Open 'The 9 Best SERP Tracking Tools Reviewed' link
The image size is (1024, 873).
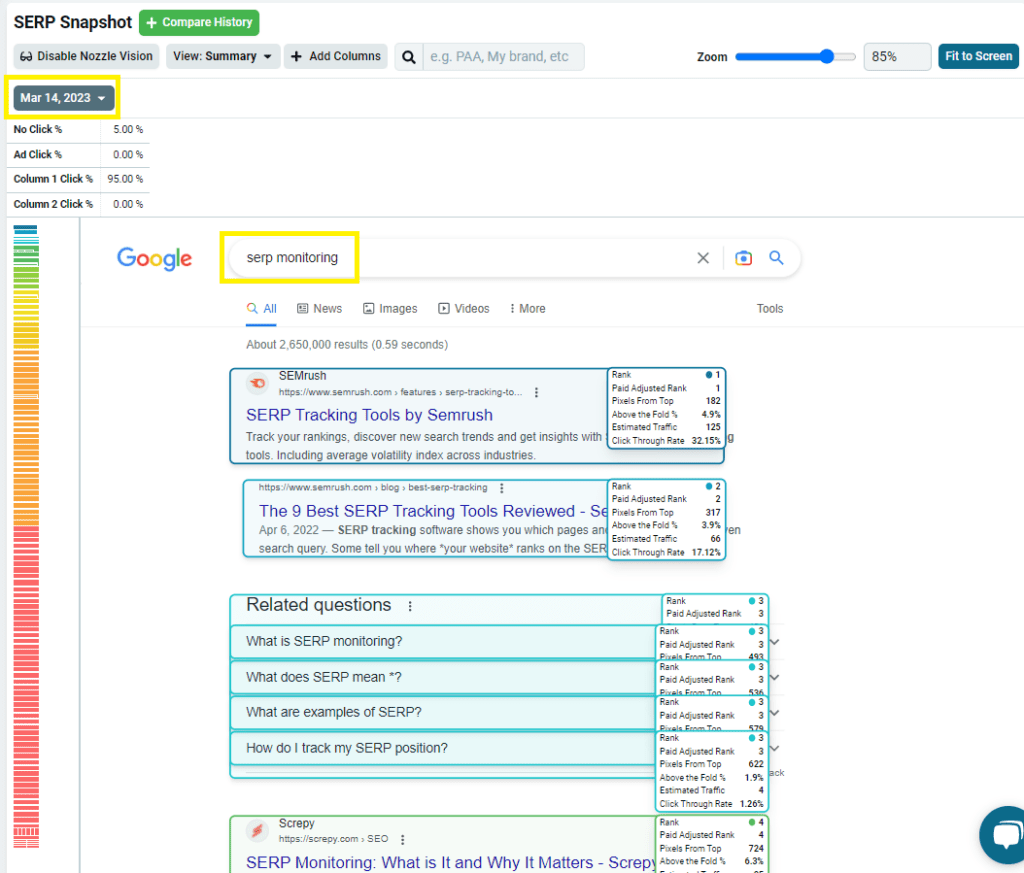click(432, 511)
